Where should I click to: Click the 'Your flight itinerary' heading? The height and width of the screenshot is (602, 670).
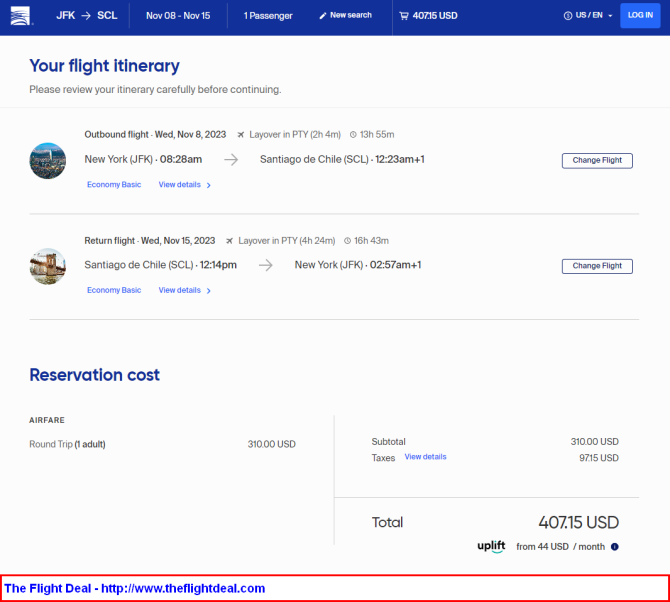pyautogui.click(x=104, y=66)
